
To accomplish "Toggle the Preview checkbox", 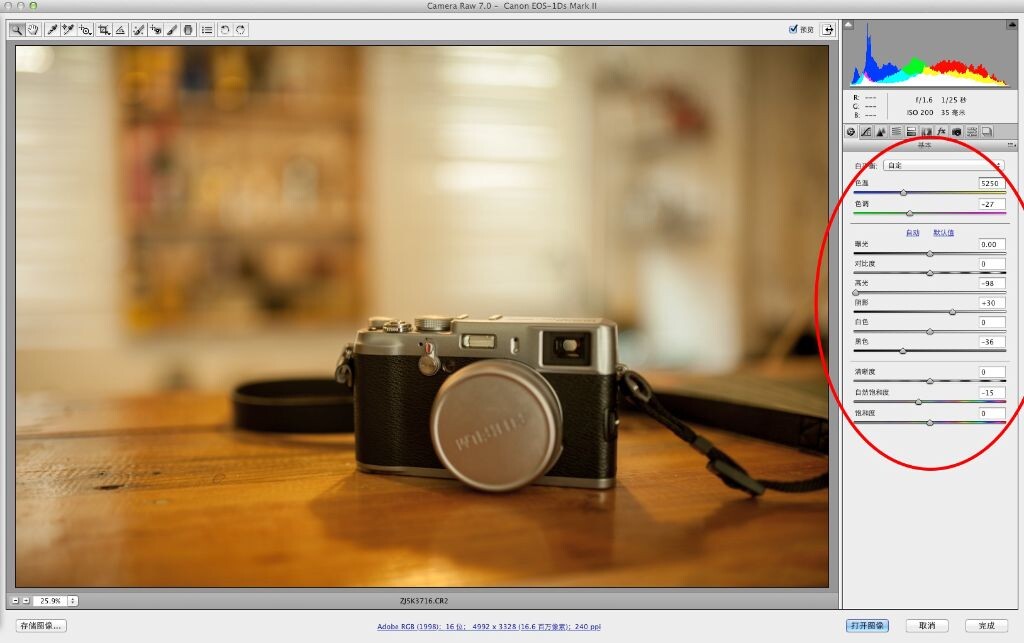I will click(x=793, y=29).
